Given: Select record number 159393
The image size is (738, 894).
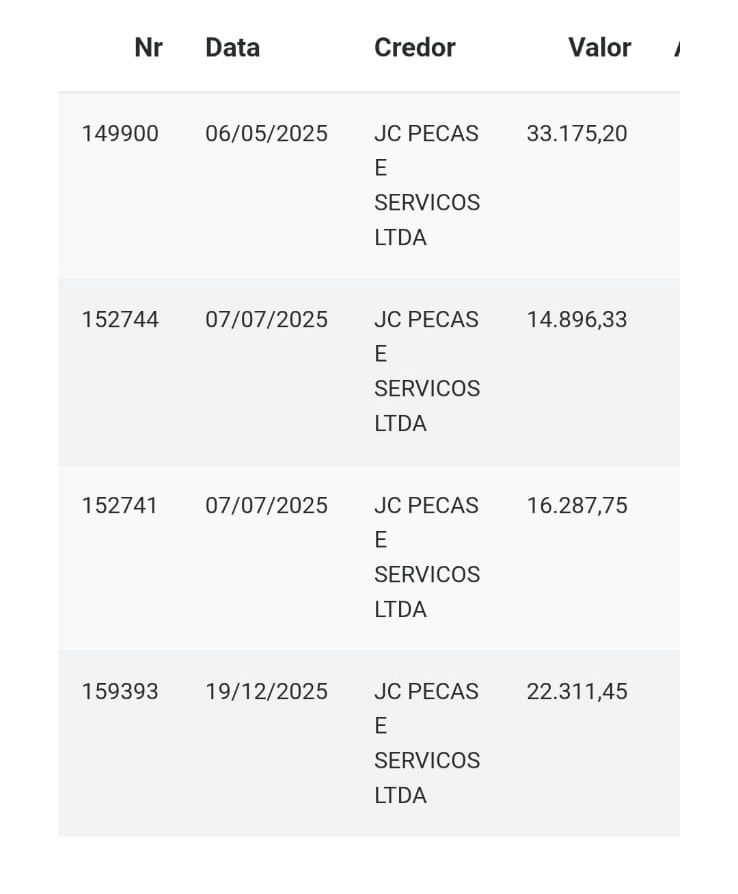Looking at the screenshot, I should click(x=120, y=691).
